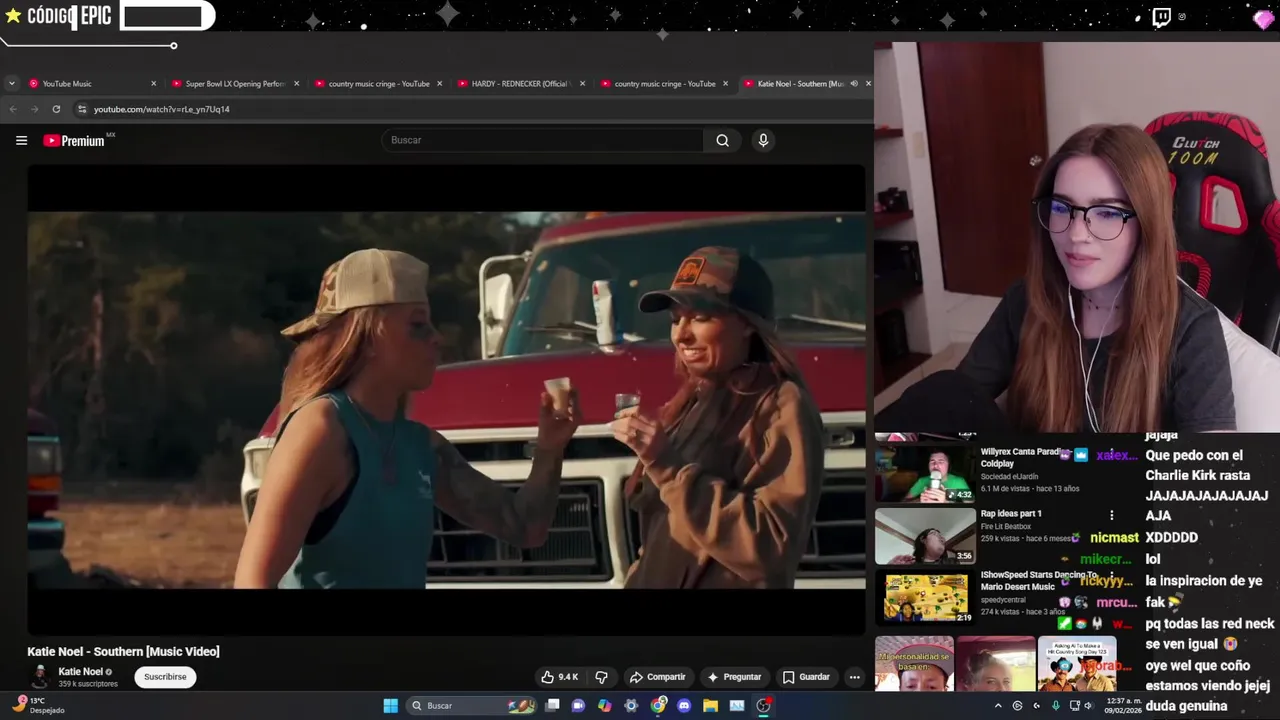Viewport: 1280px width, 720px height.
Task: Open site information icon in address bar
Action: click(x=82, y=109)
